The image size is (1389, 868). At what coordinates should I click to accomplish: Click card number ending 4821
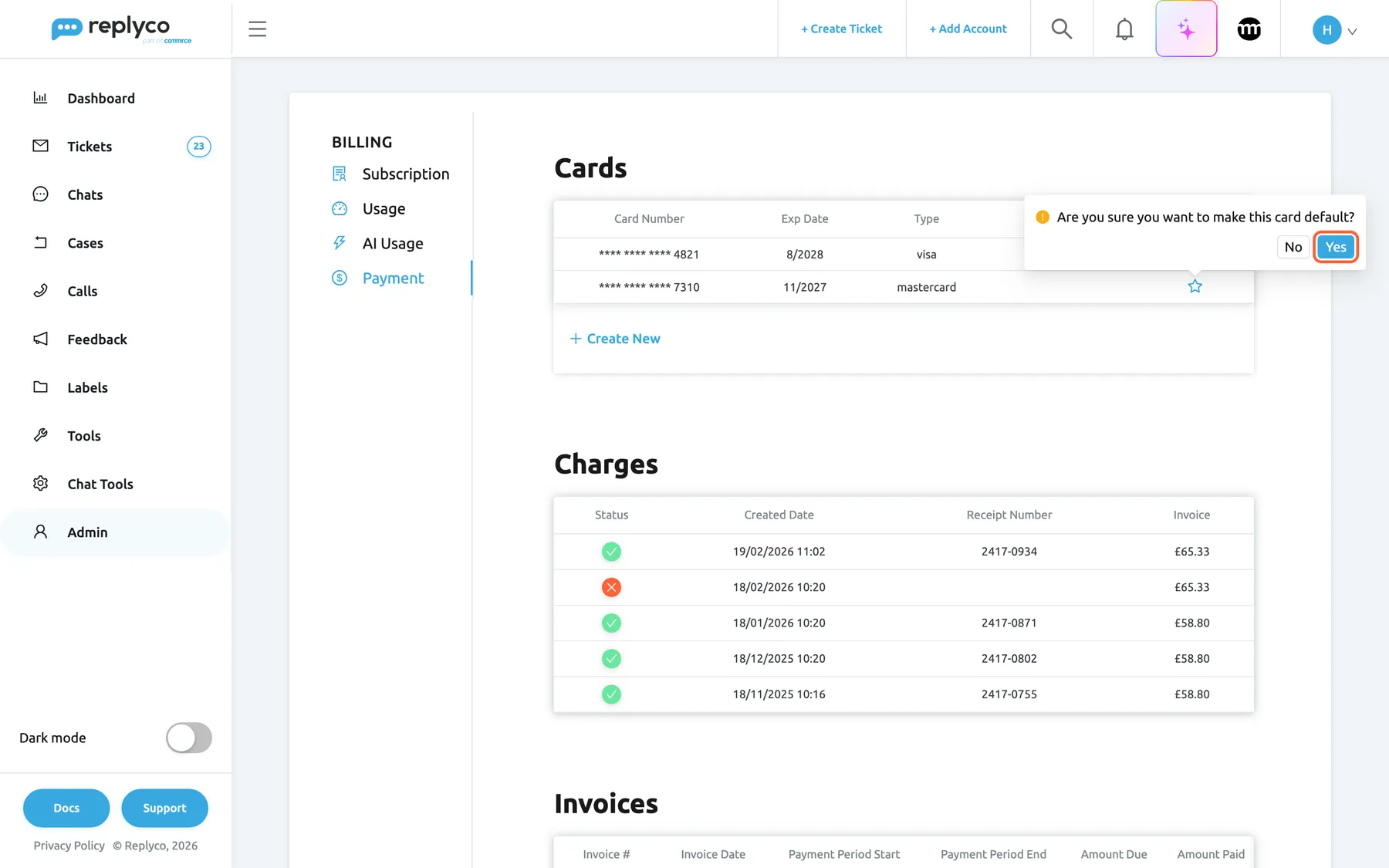(x=649, y=255)
